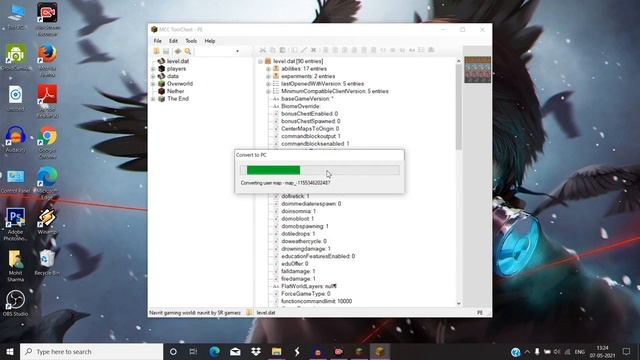Click the Windows Start button
The height and width of the screenshot is (360, 640).
[x=10, y=352]
